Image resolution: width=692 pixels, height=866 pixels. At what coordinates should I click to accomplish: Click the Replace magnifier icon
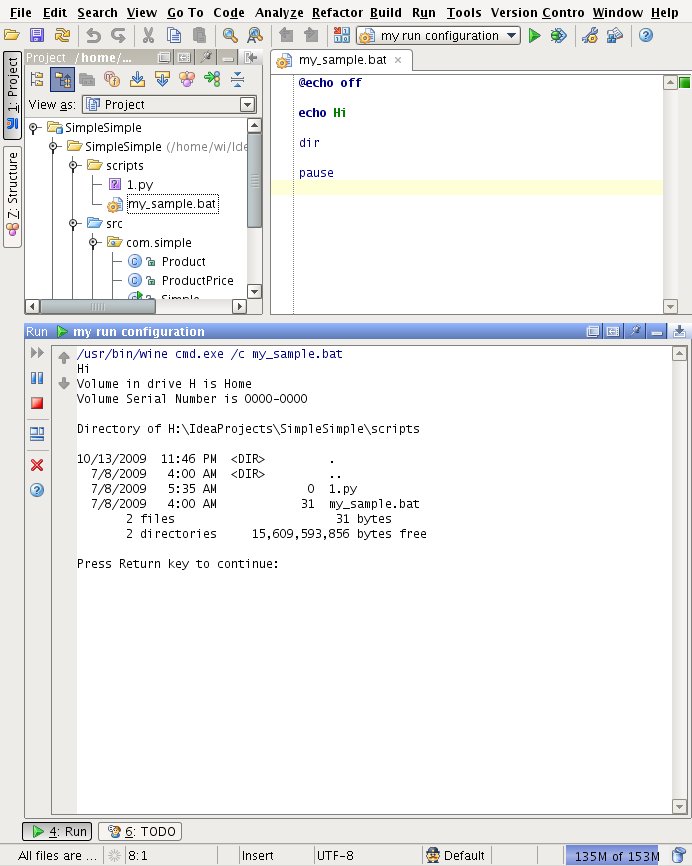[x=255, y=36]
